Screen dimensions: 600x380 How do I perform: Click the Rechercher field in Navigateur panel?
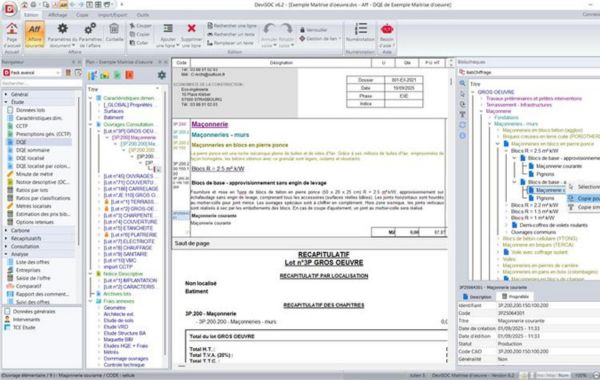[x=41, y=83]
